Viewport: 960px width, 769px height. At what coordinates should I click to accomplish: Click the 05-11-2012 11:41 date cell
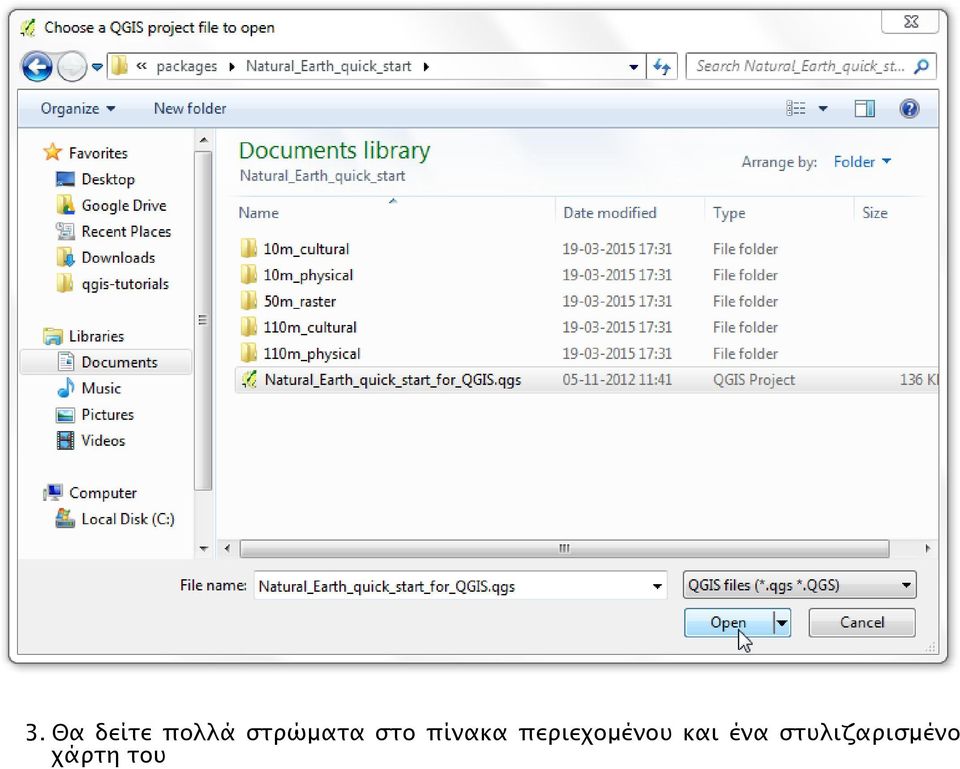coord(617,380)
